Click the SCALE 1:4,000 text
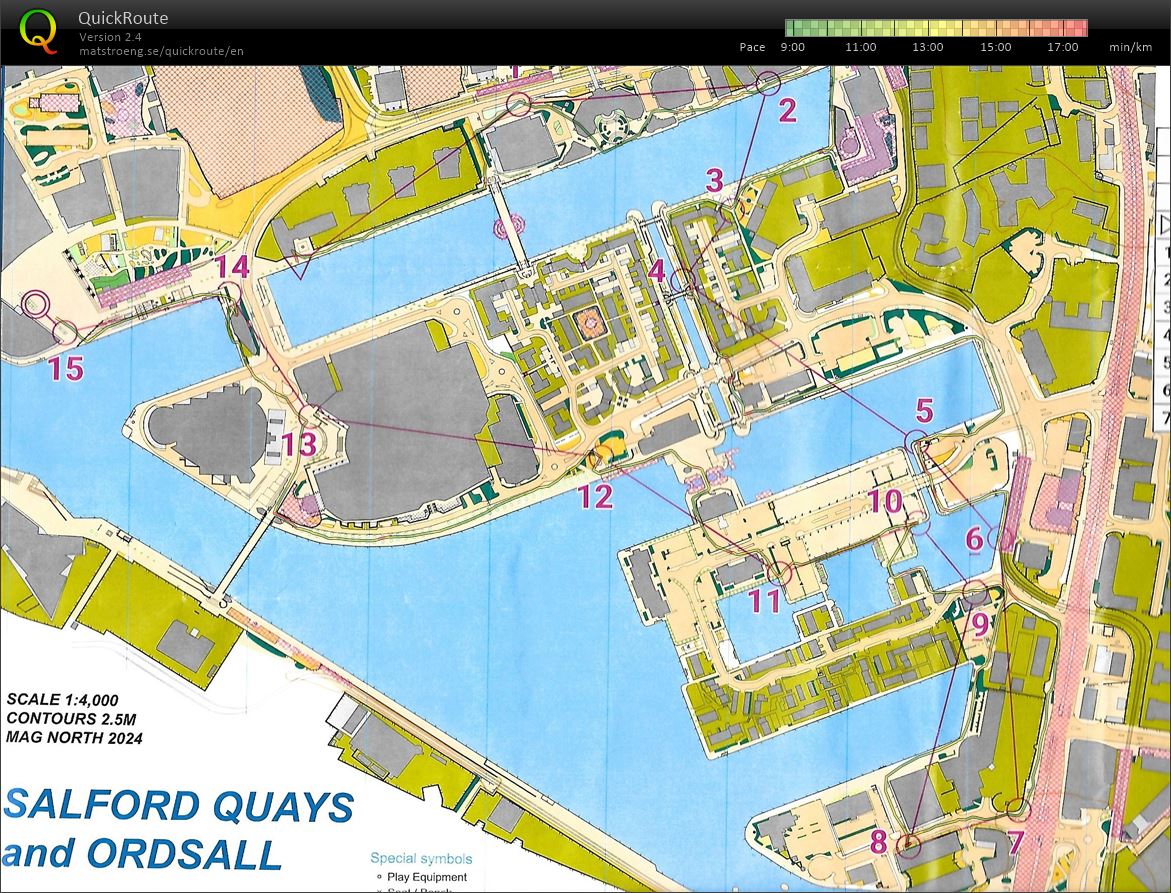Screen dimensions: 1171x893 pos(62,700)
